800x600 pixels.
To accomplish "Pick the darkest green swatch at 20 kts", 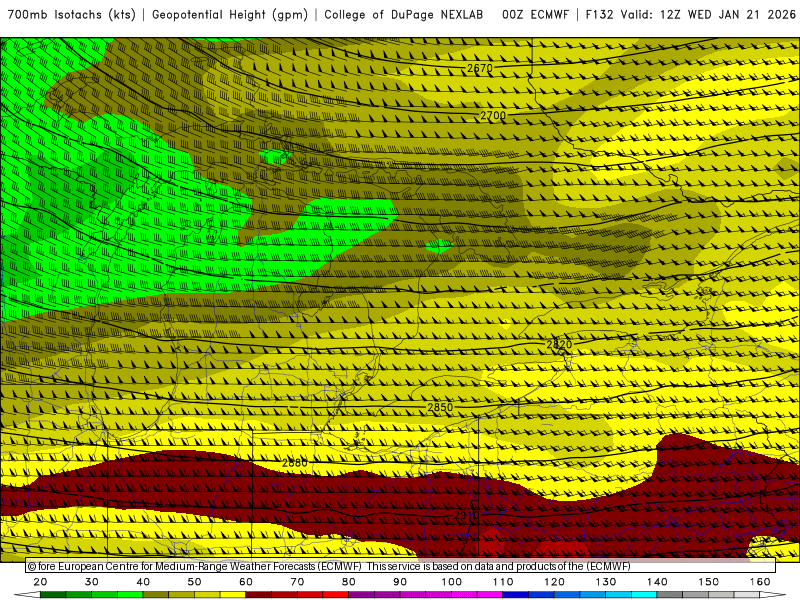I will (53, 595).
